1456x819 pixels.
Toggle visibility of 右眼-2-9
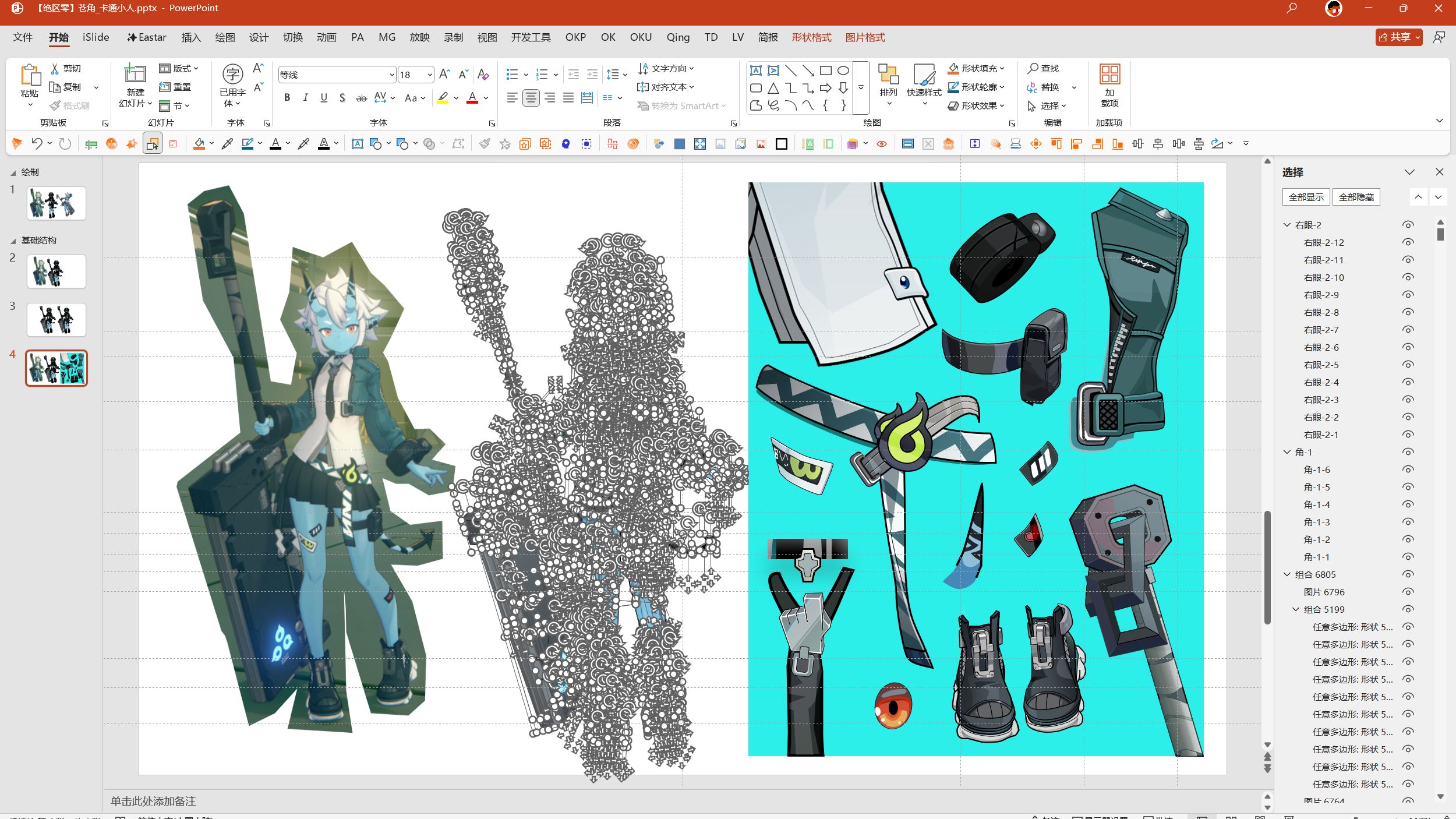point(1408,295)
